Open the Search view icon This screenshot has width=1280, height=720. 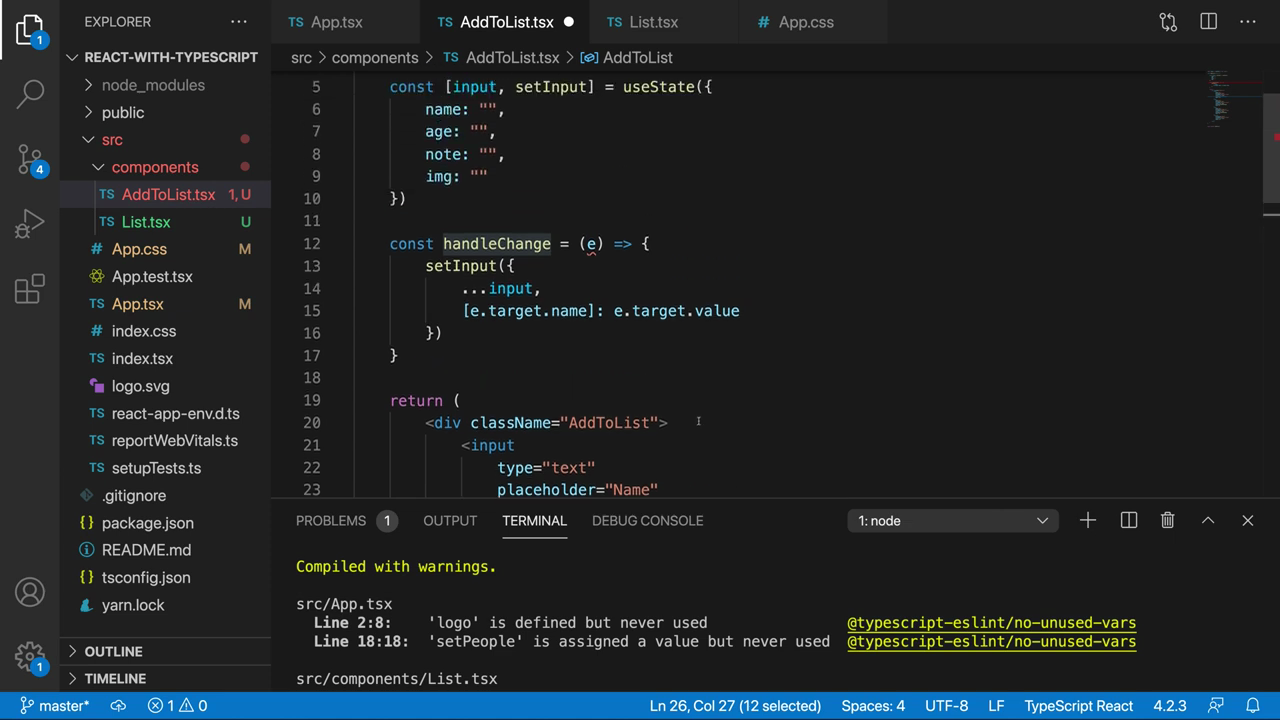click(x=30, y=94)
